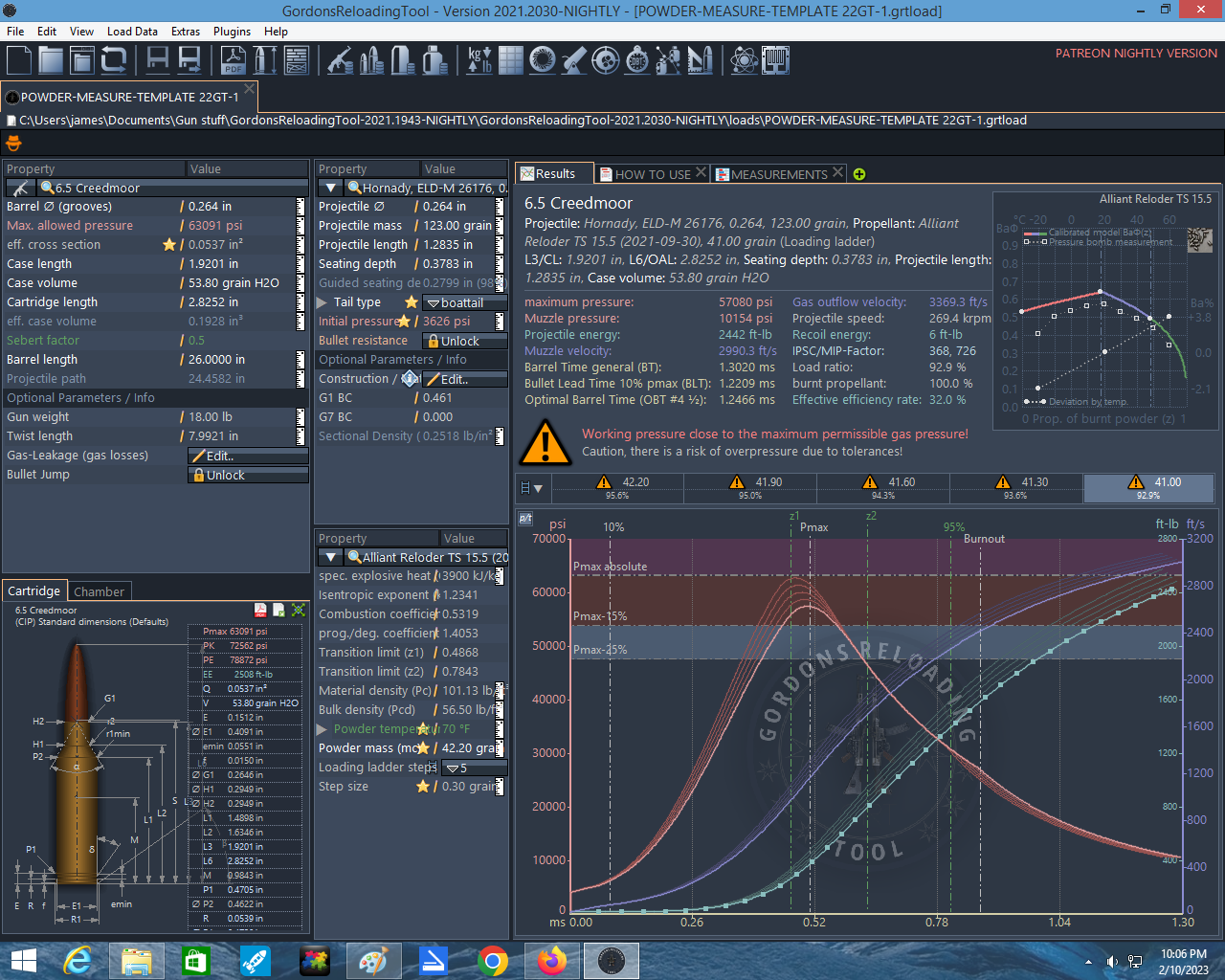Toggle the Powder mass star marker

tap(422, 748)
